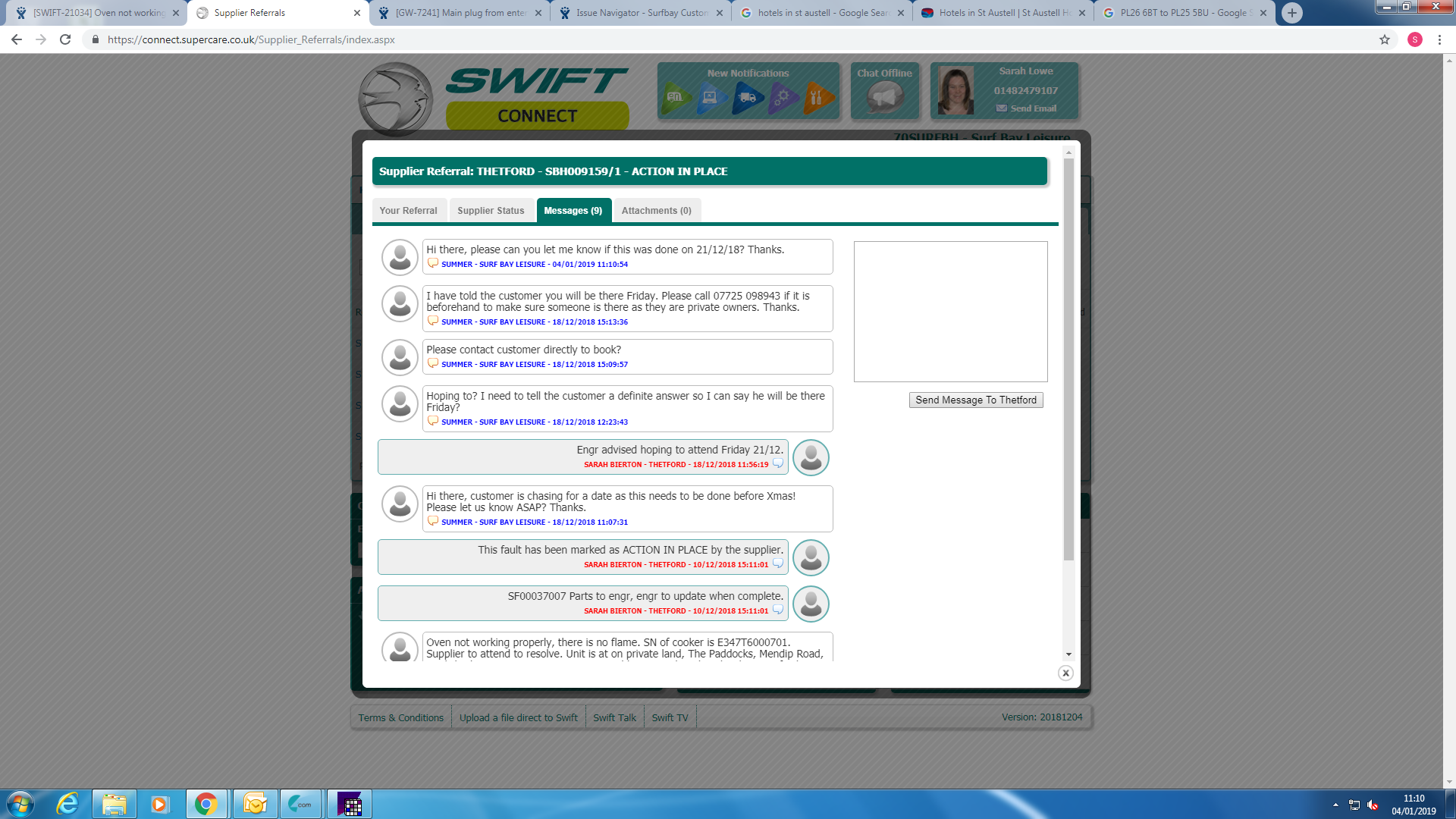Click the dialog scrollbar down arrow
The width and height of the screenshot is (1456, 819).
point(1068,654)
